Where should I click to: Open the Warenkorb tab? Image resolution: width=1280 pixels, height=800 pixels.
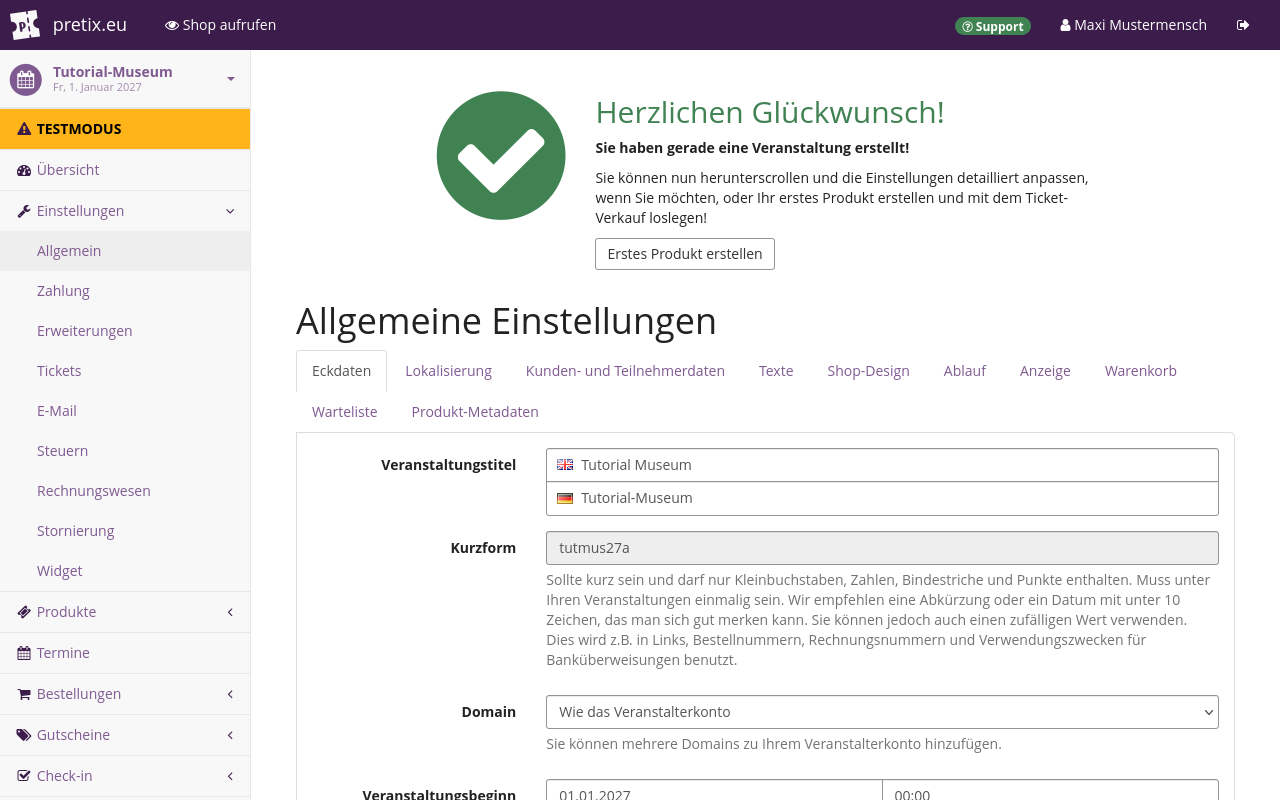coord(1141,371)
